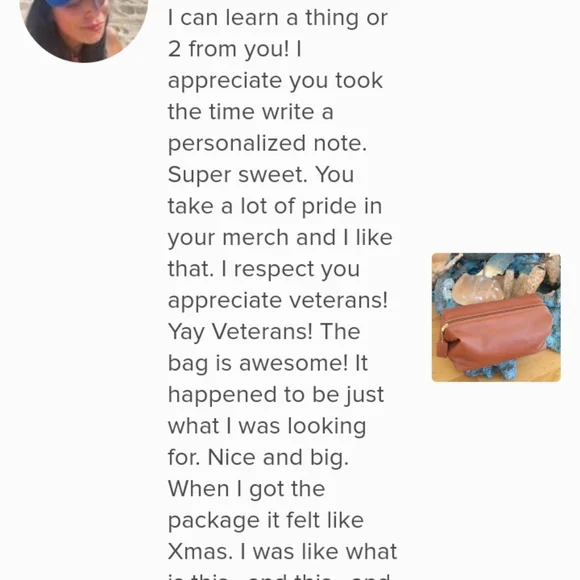Open the brown leather bag photo thumbnail
Screen dimensions: 580x580
point(496,317)
